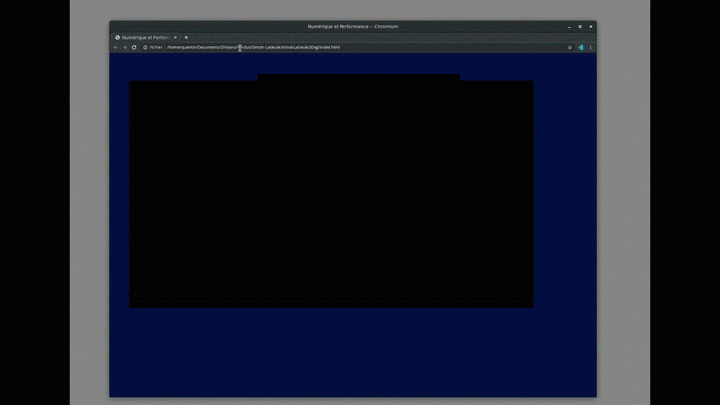Click the Chromium window title bar text
Viewport: 720px width, 405px height.
pos(352,27)
